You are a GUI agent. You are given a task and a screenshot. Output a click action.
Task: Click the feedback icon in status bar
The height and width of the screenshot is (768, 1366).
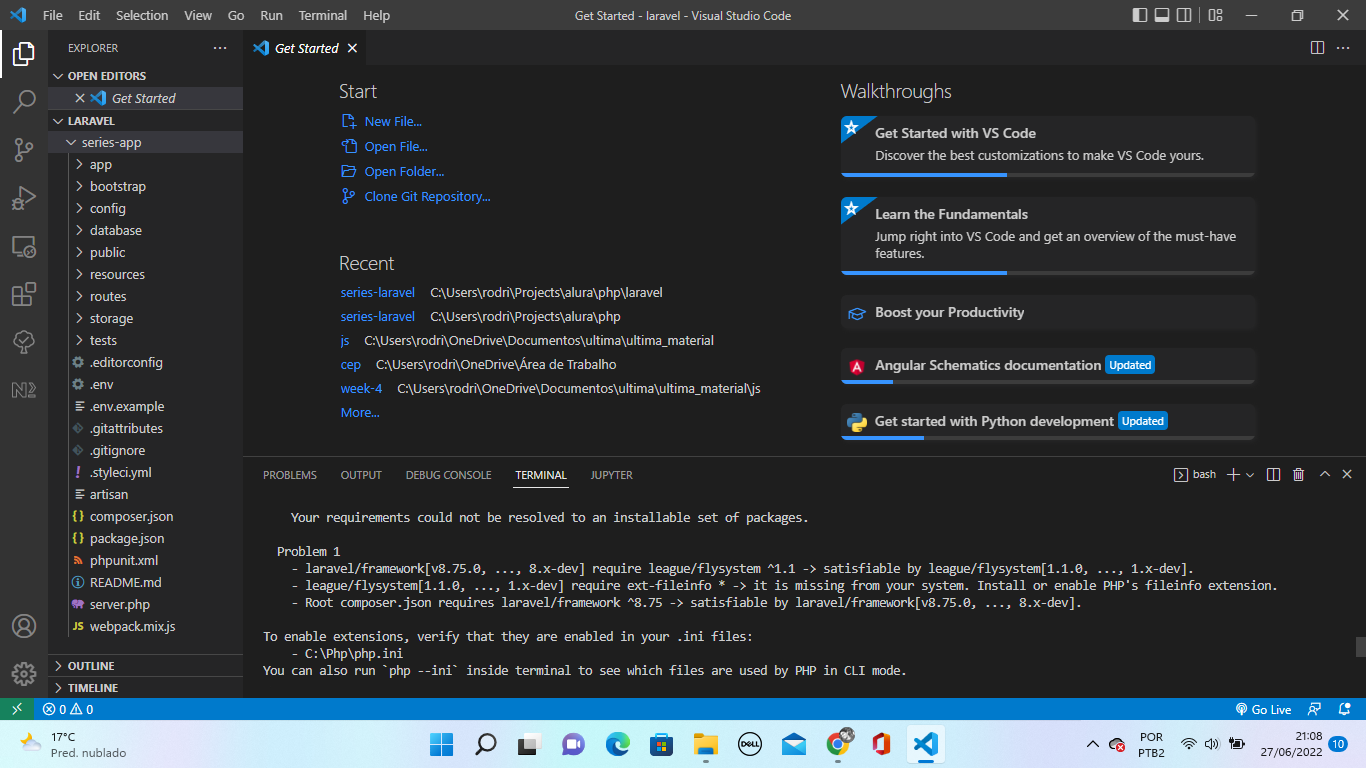point(1315,709)
